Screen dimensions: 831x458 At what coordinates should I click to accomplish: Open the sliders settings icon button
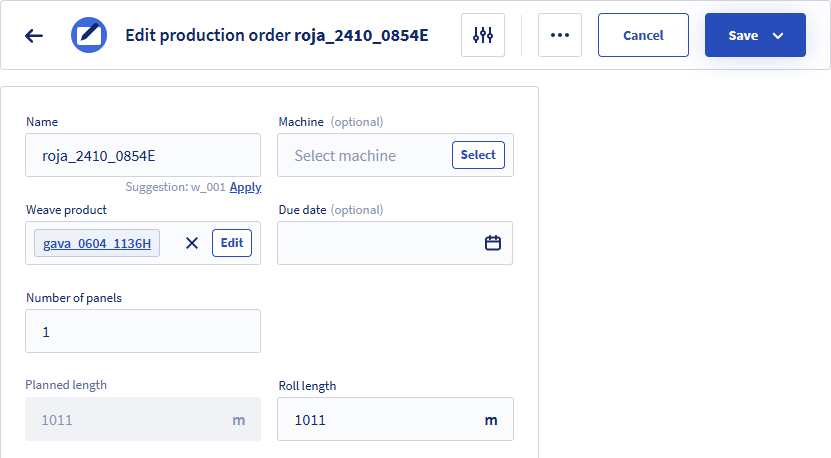(x=483, y=35)
